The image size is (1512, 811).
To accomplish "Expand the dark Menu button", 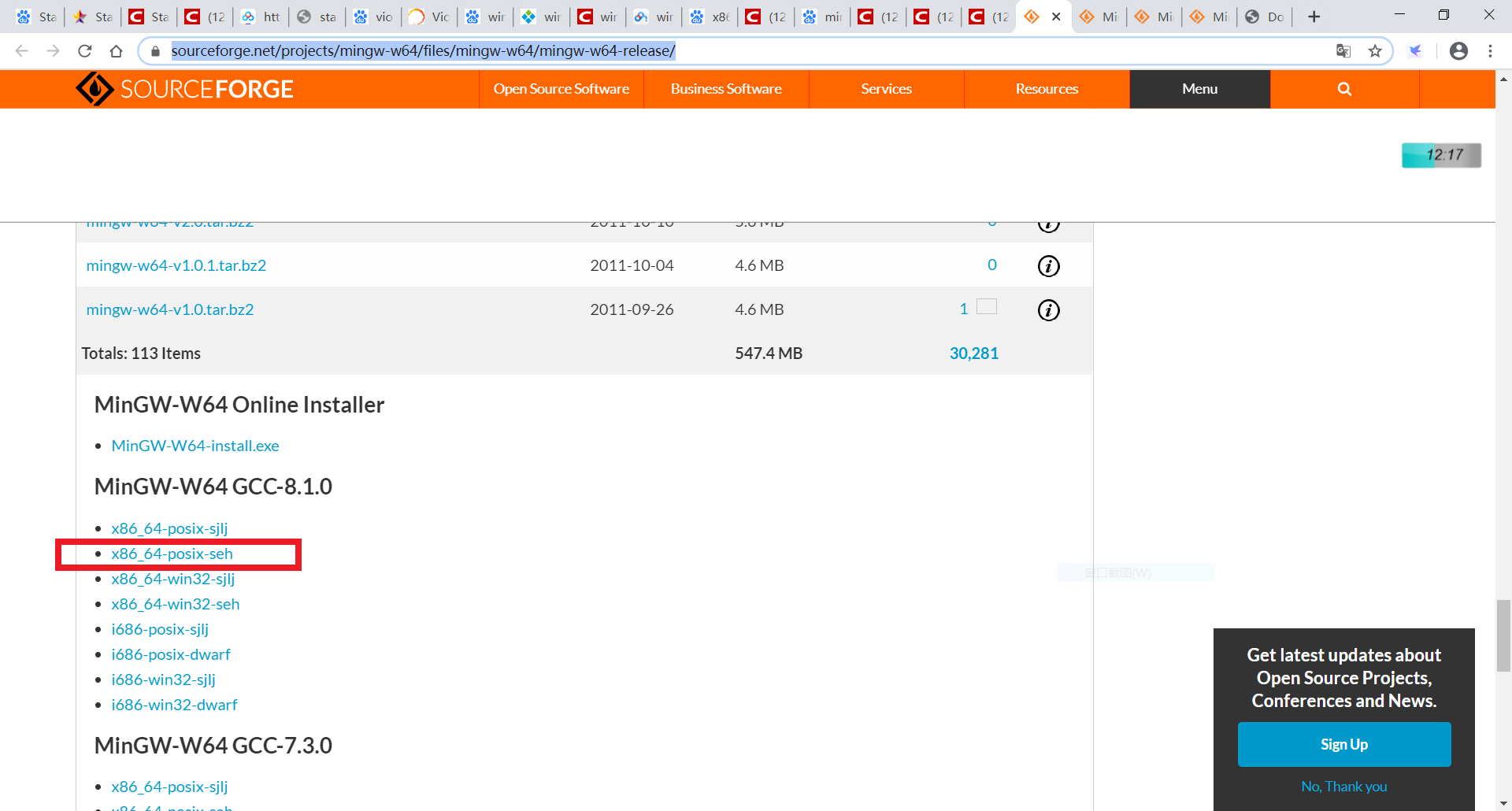I will [x=1199, y=89].
